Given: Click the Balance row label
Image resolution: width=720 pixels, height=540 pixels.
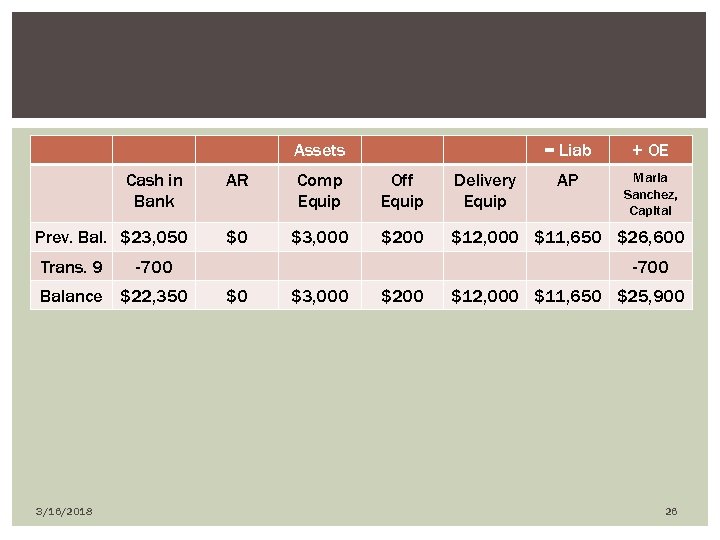Looking at the screenshot, I should [71, 296].
